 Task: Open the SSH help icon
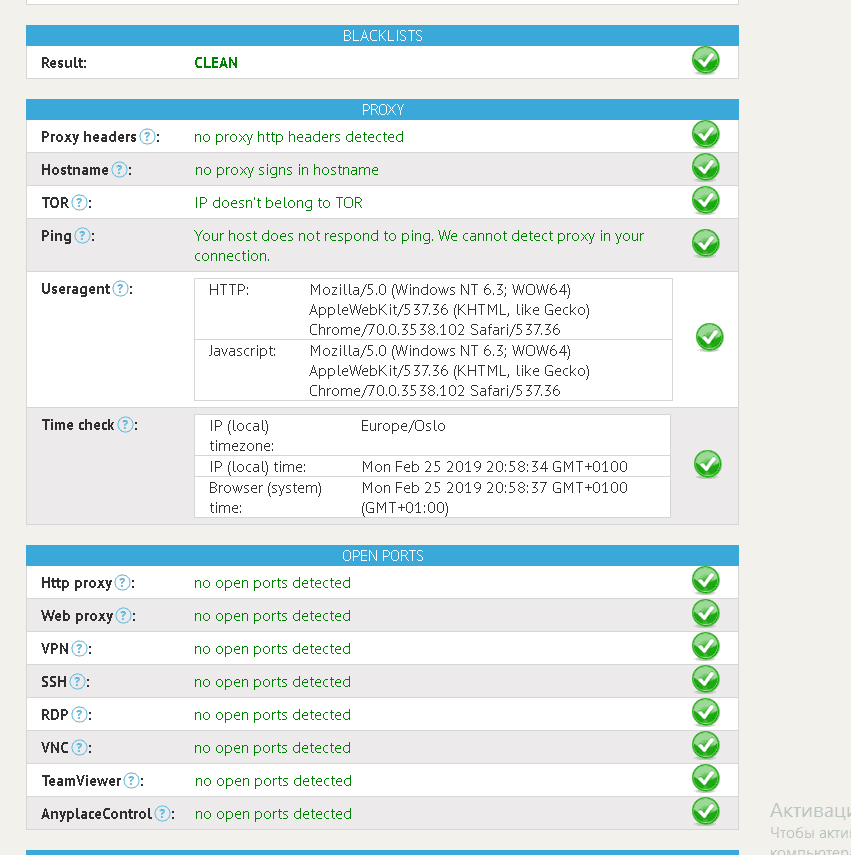coord(78,682)
